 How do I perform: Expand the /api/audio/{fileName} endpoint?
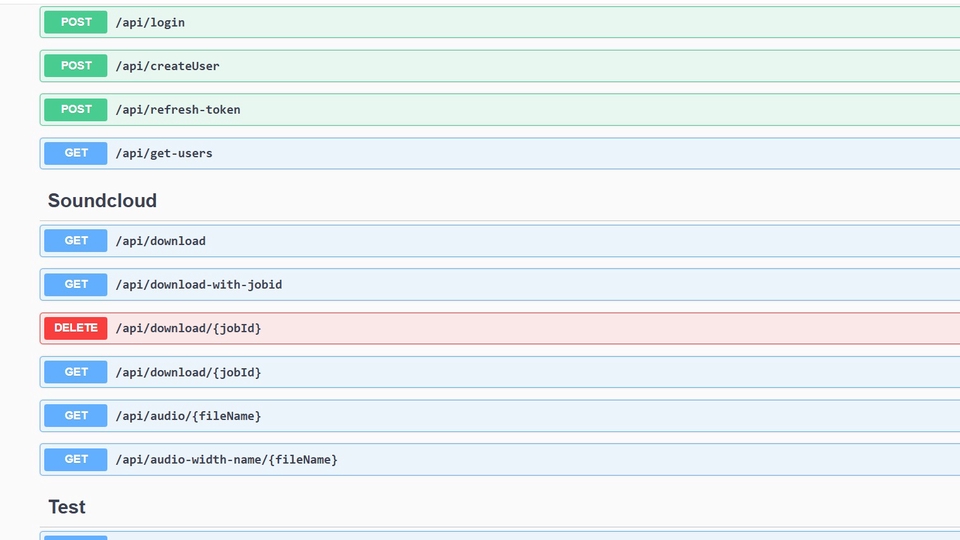click(189, 416)
